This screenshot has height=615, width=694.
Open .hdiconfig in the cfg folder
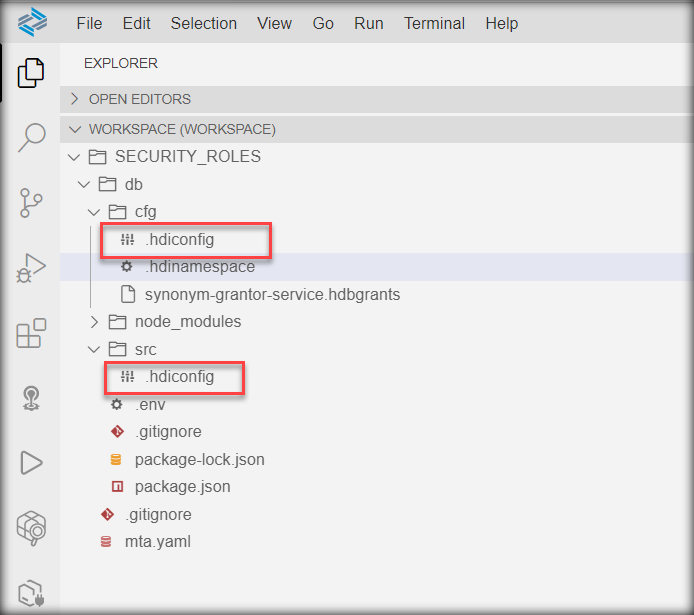(179, 240)
